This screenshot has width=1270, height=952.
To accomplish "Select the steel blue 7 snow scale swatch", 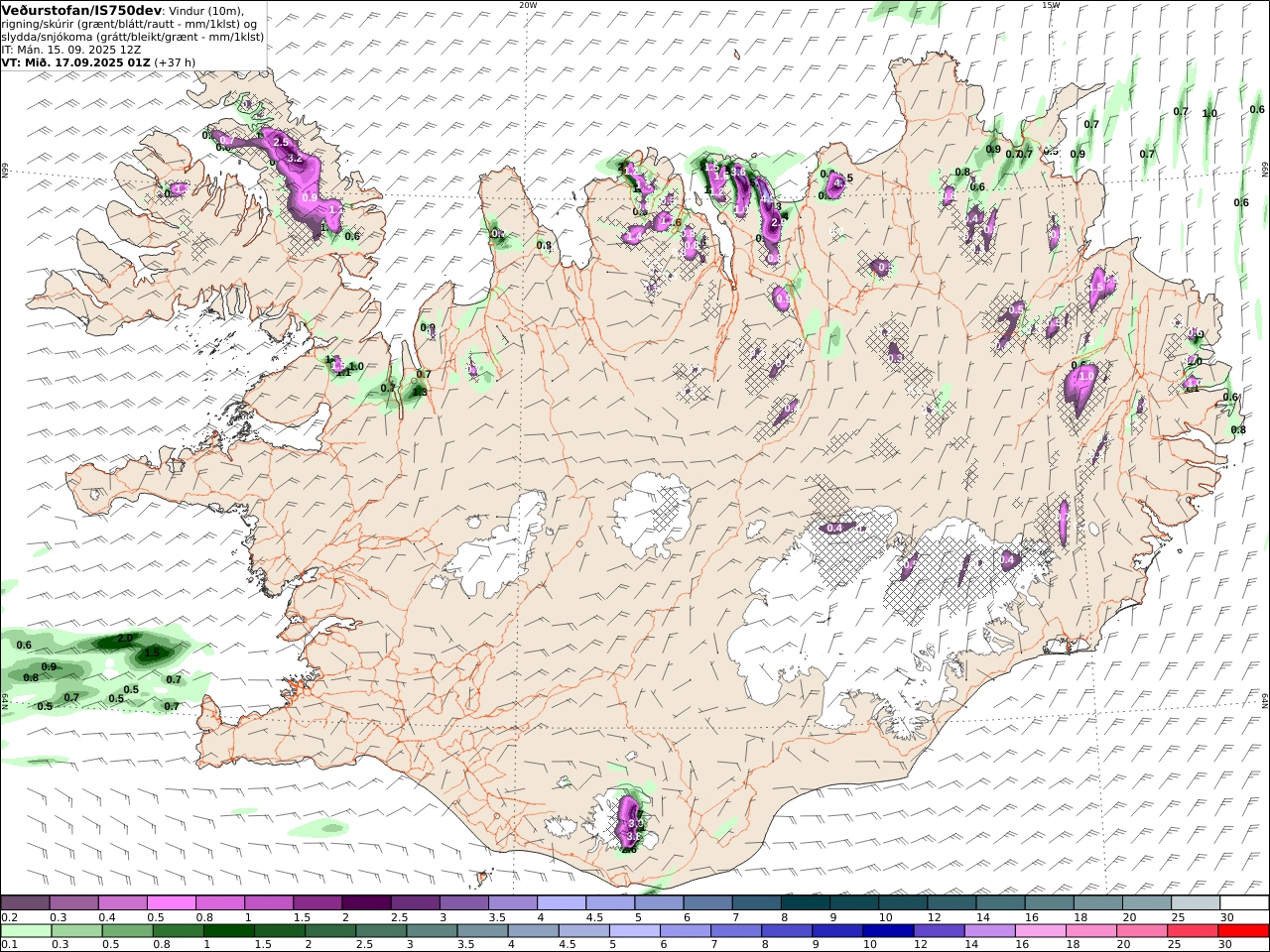I will (x=756, y=902).
